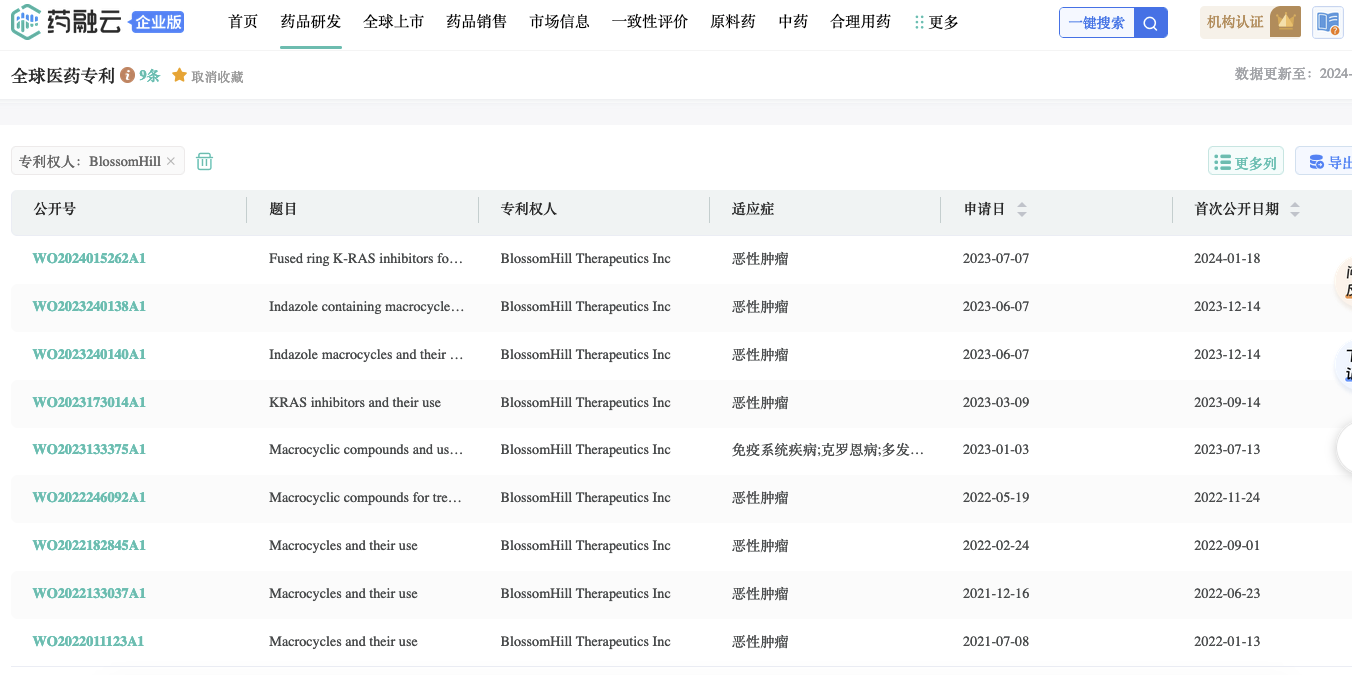This screenshot has height=675, width=1352.
Task: Open patent WO2024015262A1
Action: coord(89,258)
